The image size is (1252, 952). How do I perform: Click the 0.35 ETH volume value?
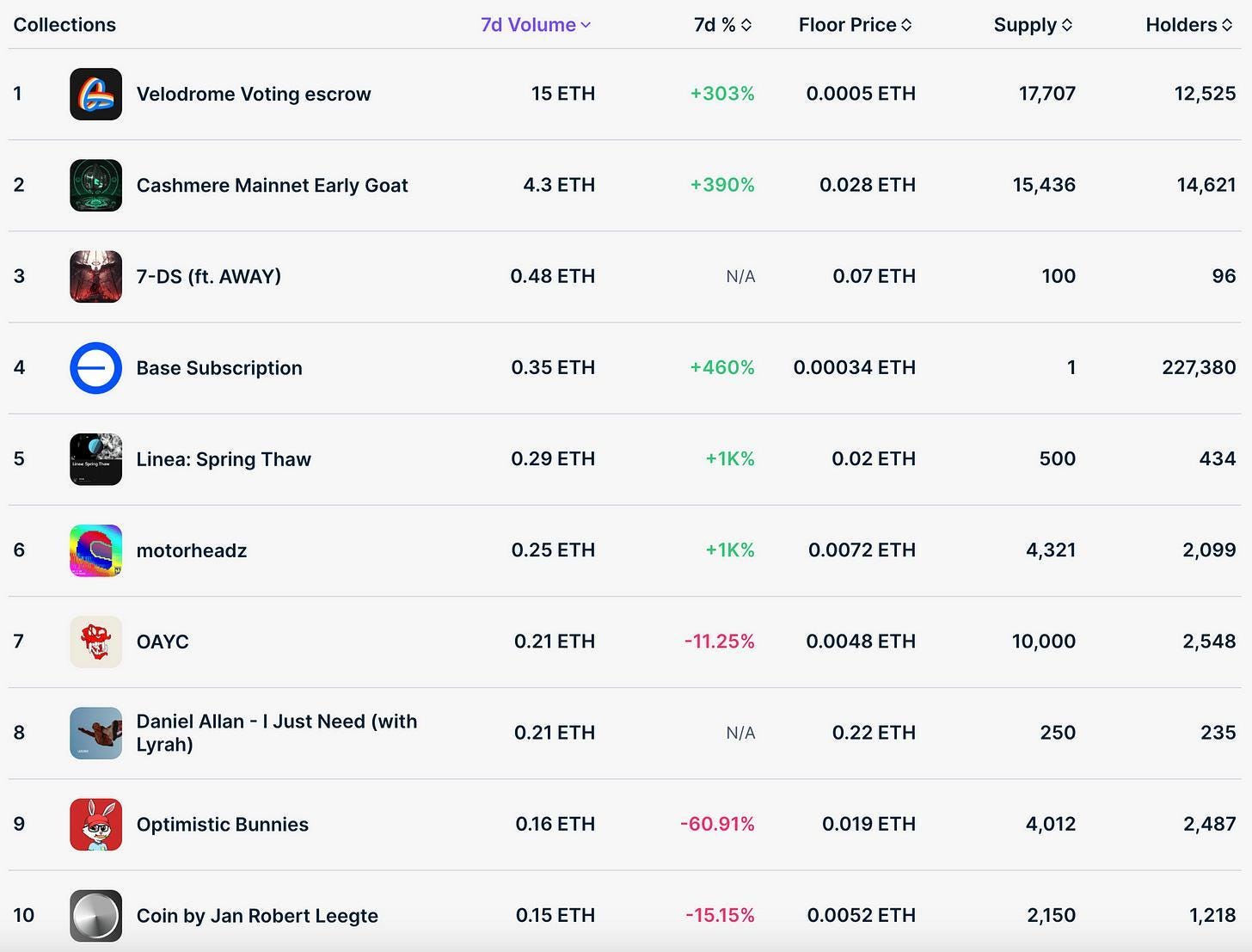pyautogui.click(x=553, y=367)
